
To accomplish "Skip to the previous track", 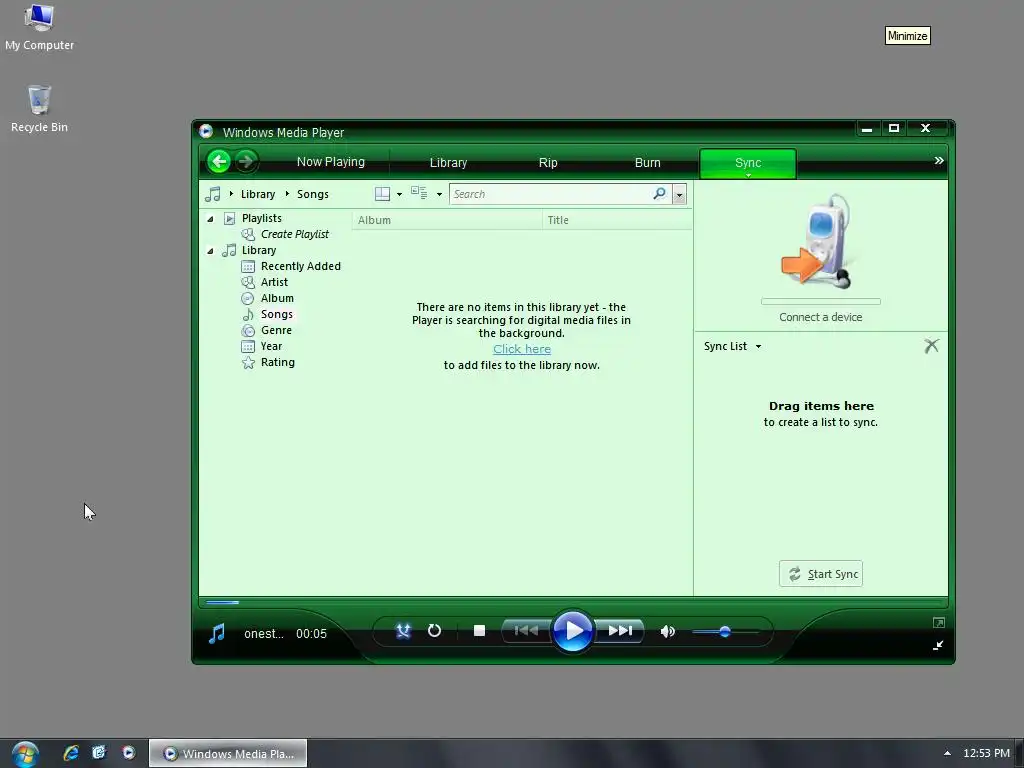I will [x=526, y=630].
